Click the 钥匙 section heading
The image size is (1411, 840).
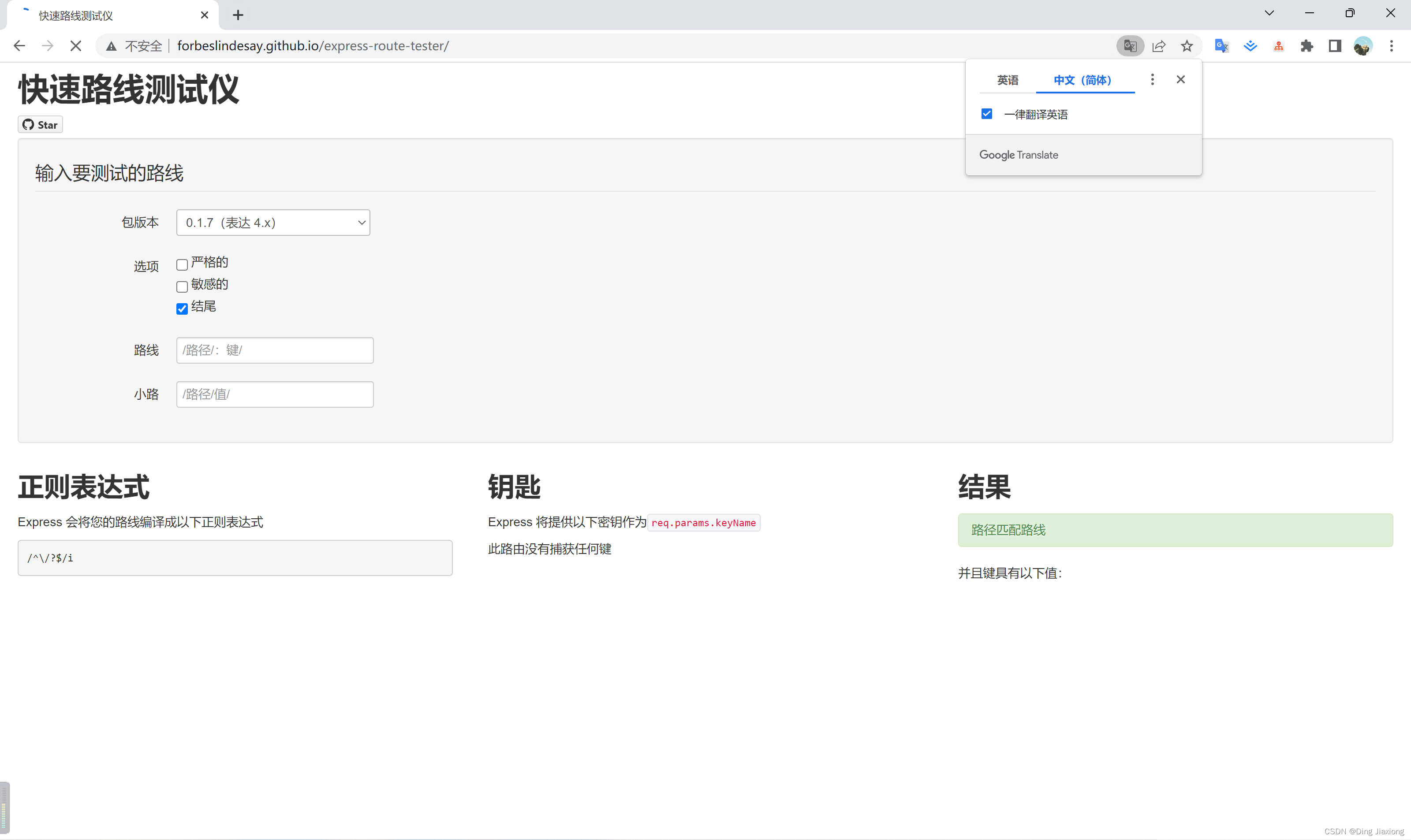(514, 487)
